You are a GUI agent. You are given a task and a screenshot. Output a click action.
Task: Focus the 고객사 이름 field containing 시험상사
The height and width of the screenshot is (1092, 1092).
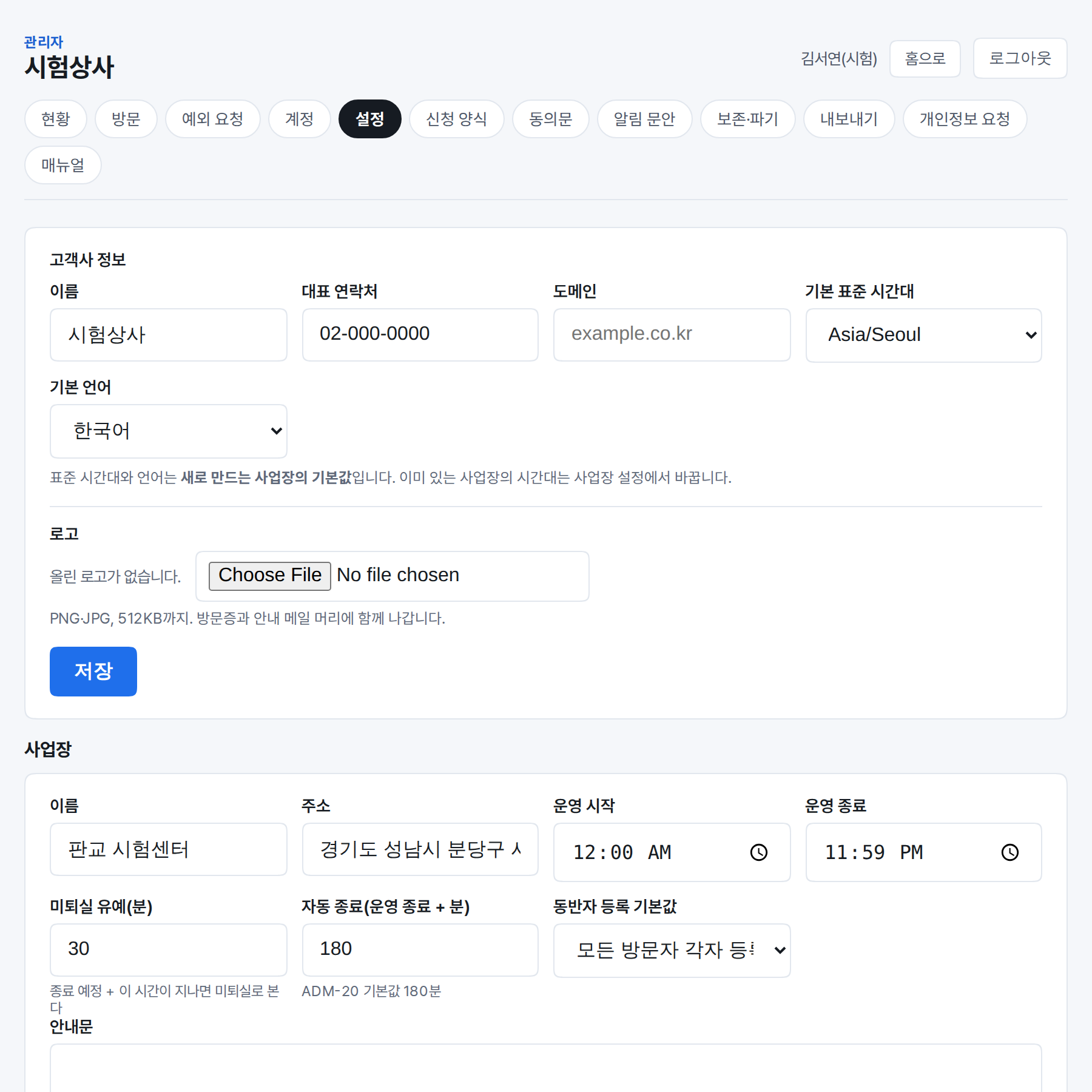click(168, 335)
